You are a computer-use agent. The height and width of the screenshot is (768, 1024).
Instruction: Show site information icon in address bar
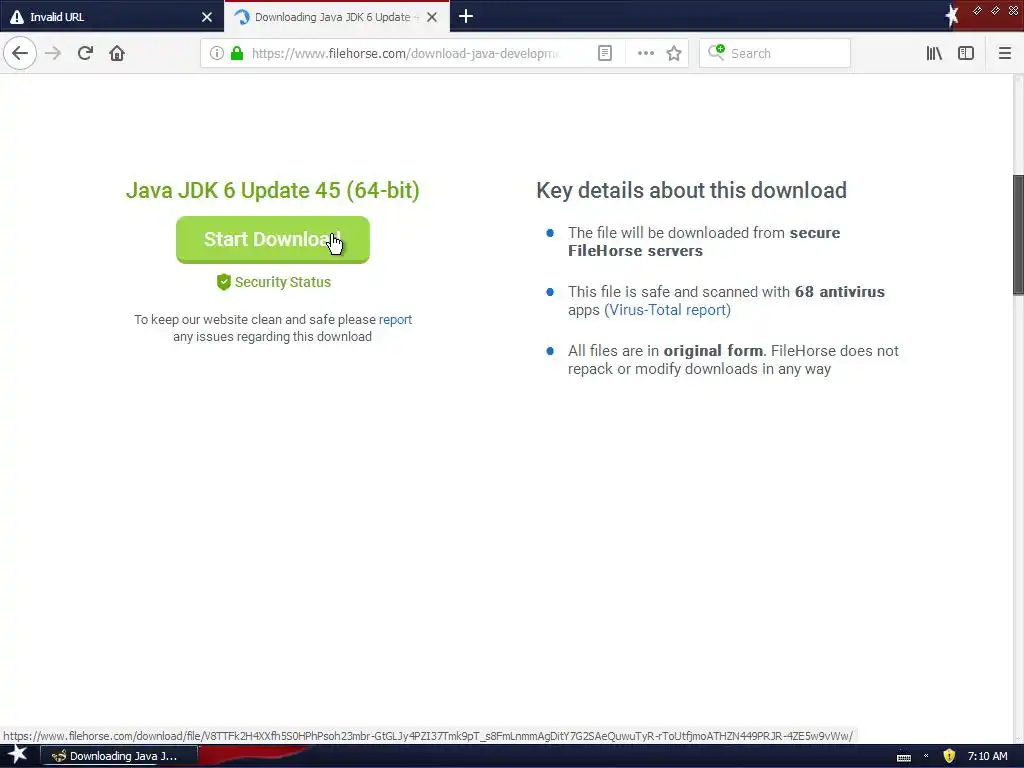(217, 54)
